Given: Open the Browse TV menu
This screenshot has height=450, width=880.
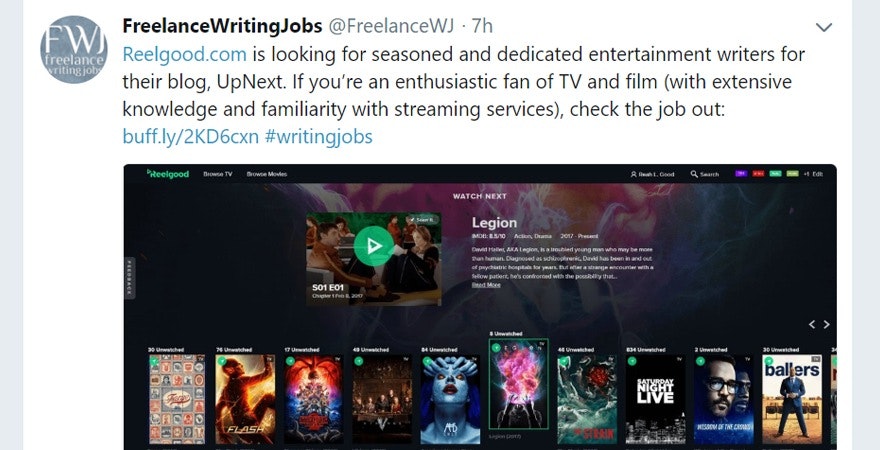Looking at the screenshot, I should [x=218, y=174].
